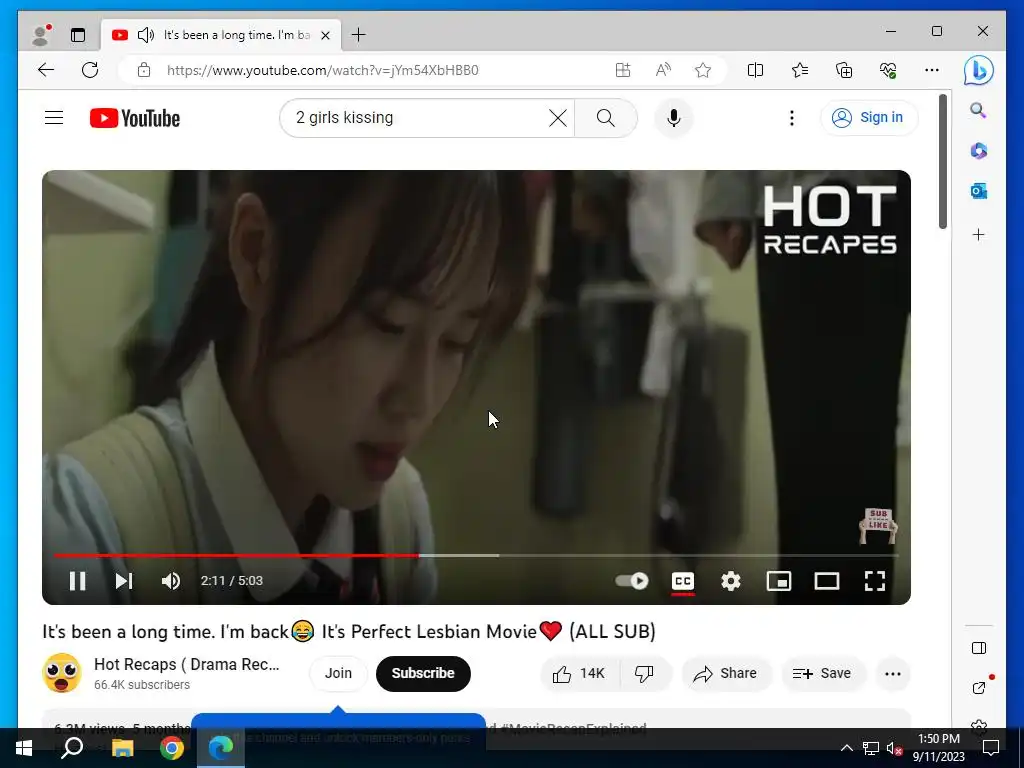Open tab actions menu icon
1024x768 pixels.
(78, 35)
